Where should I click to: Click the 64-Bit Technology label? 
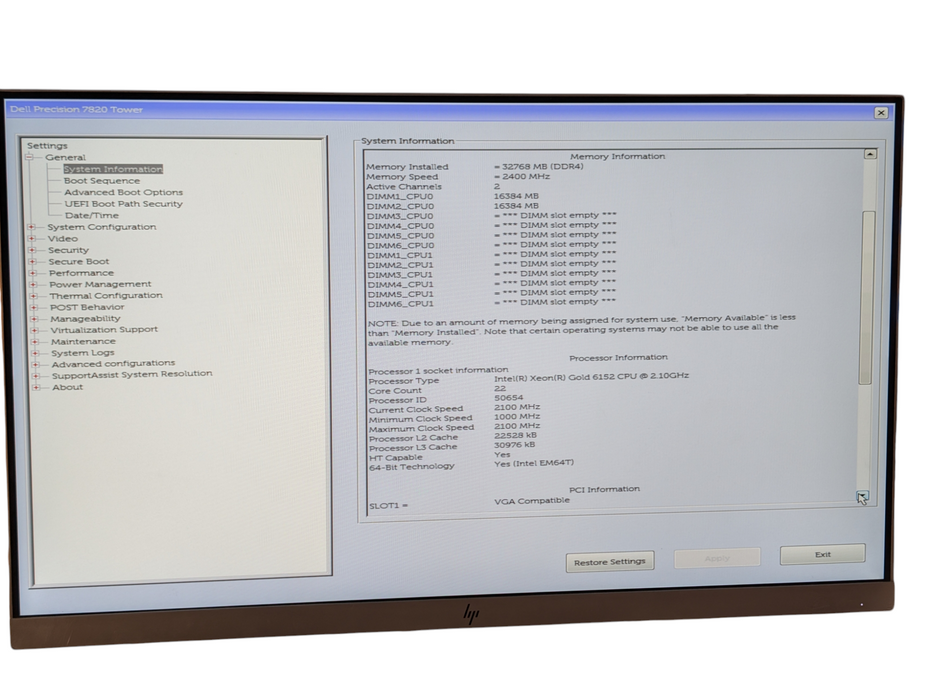[x=412, y=467]
